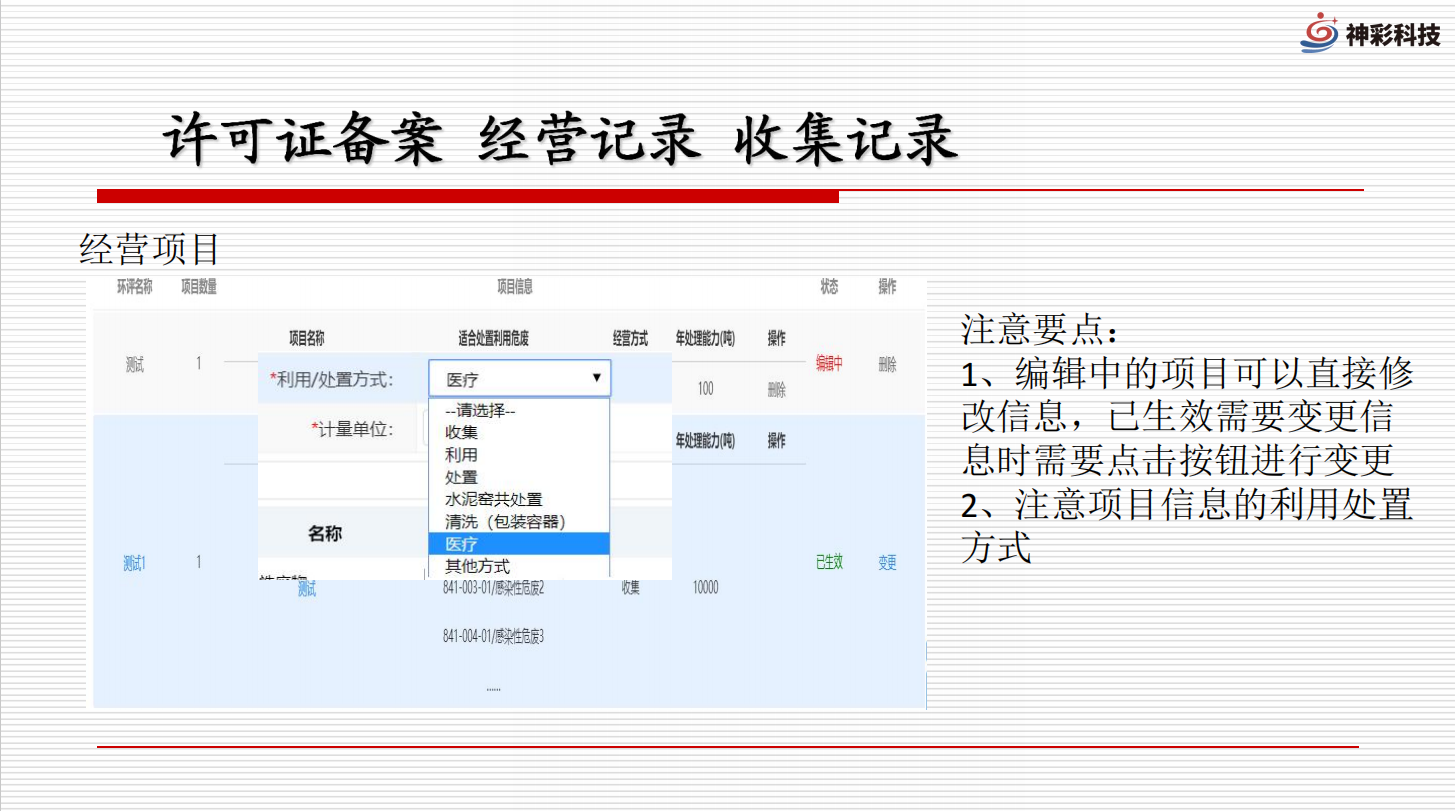Select the --请选择-- placeholder option
1456x811 pixels.
pos(479,410)
